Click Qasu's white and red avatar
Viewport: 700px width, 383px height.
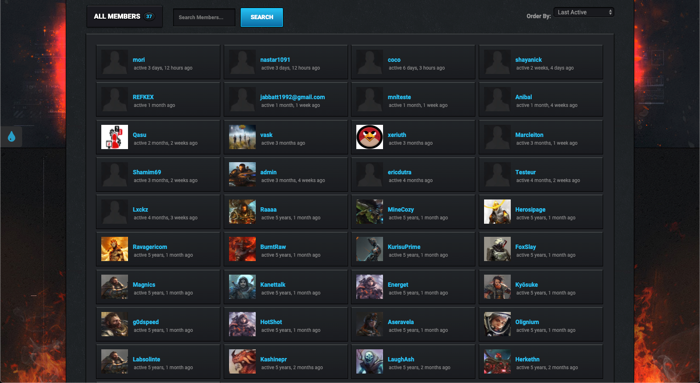click(114, 137)
